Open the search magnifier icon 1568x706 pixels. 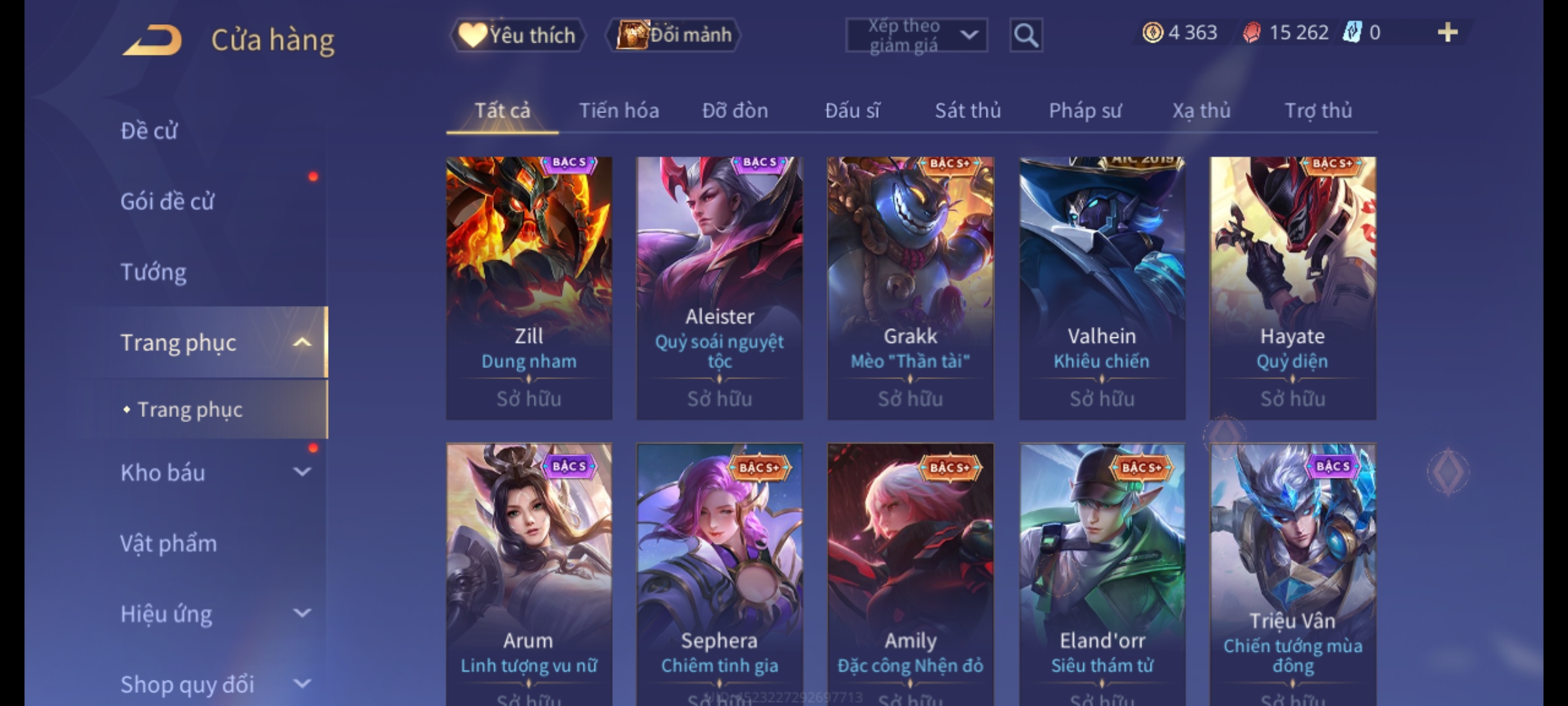coord(1026,35)
